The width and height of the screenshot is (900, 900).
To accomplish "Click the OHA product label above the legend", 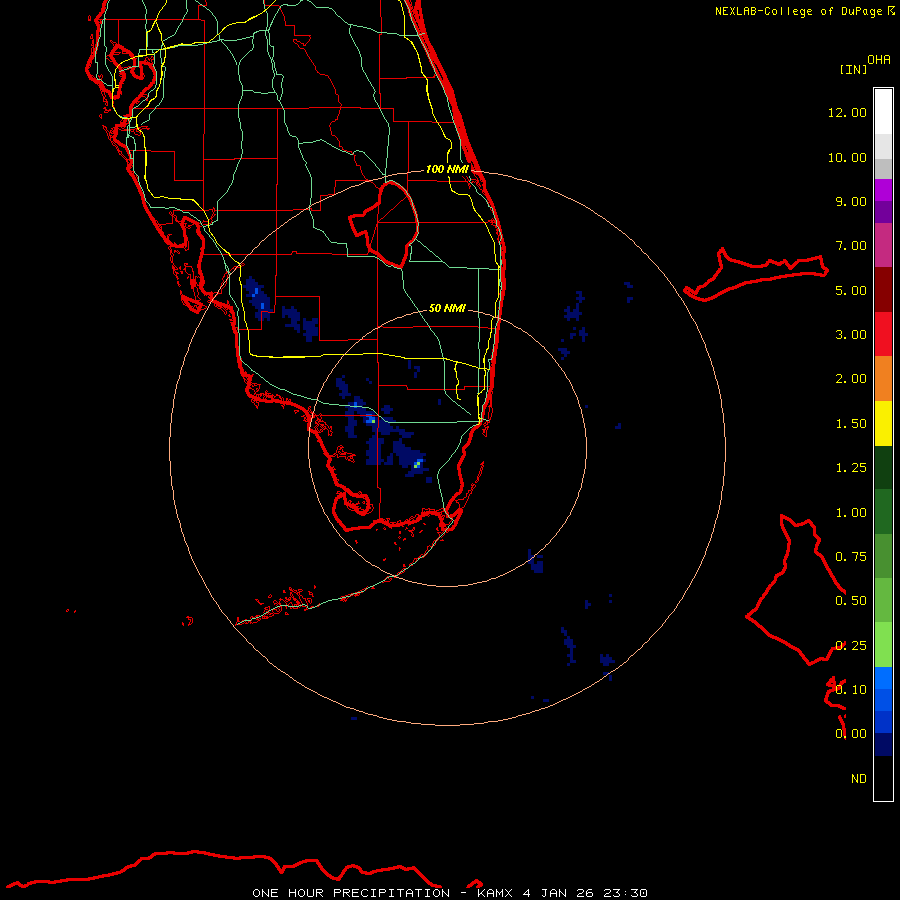I will [x=879, y=59].
